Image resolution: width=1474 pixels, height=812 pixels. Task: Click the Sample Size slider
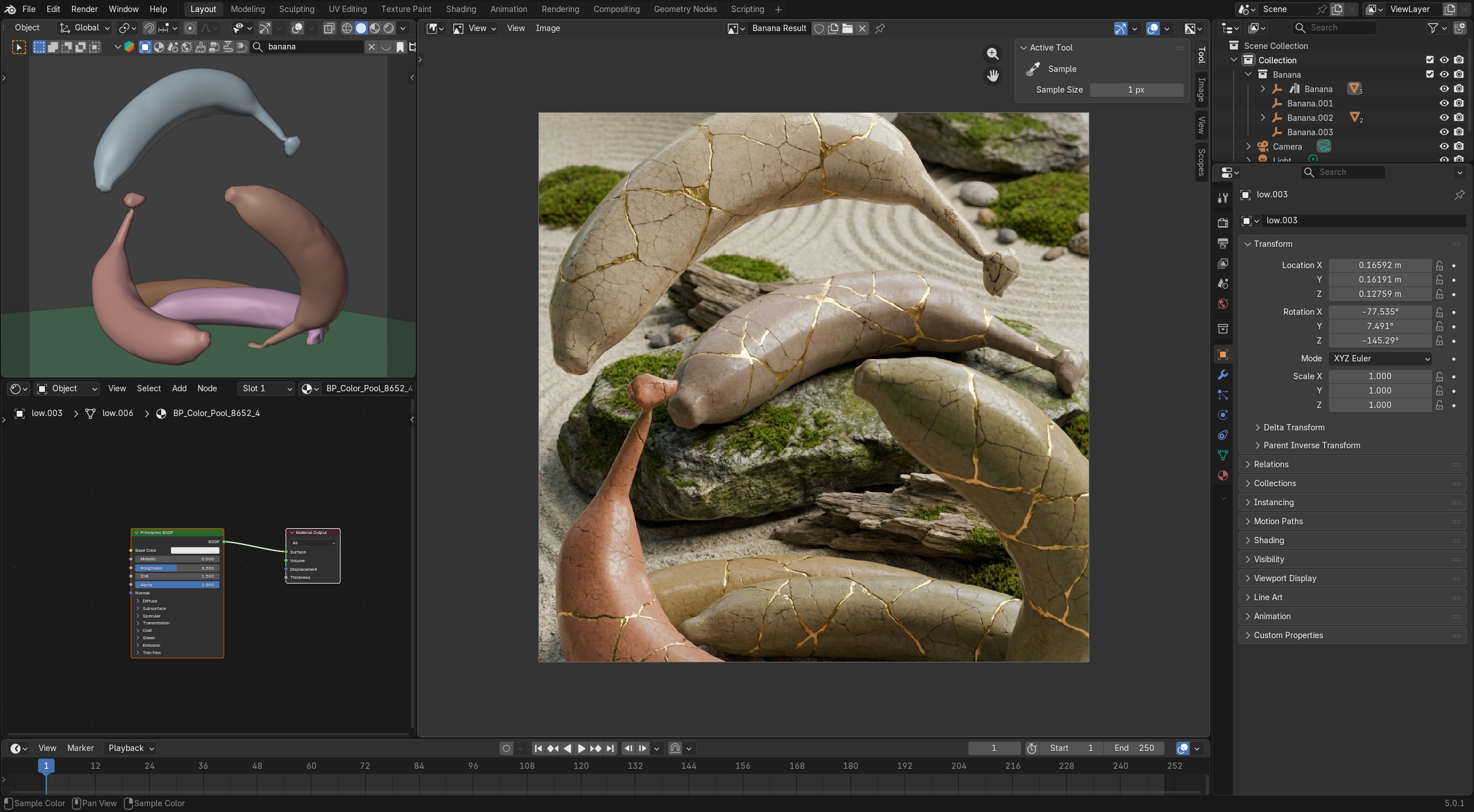[1136, 90]
